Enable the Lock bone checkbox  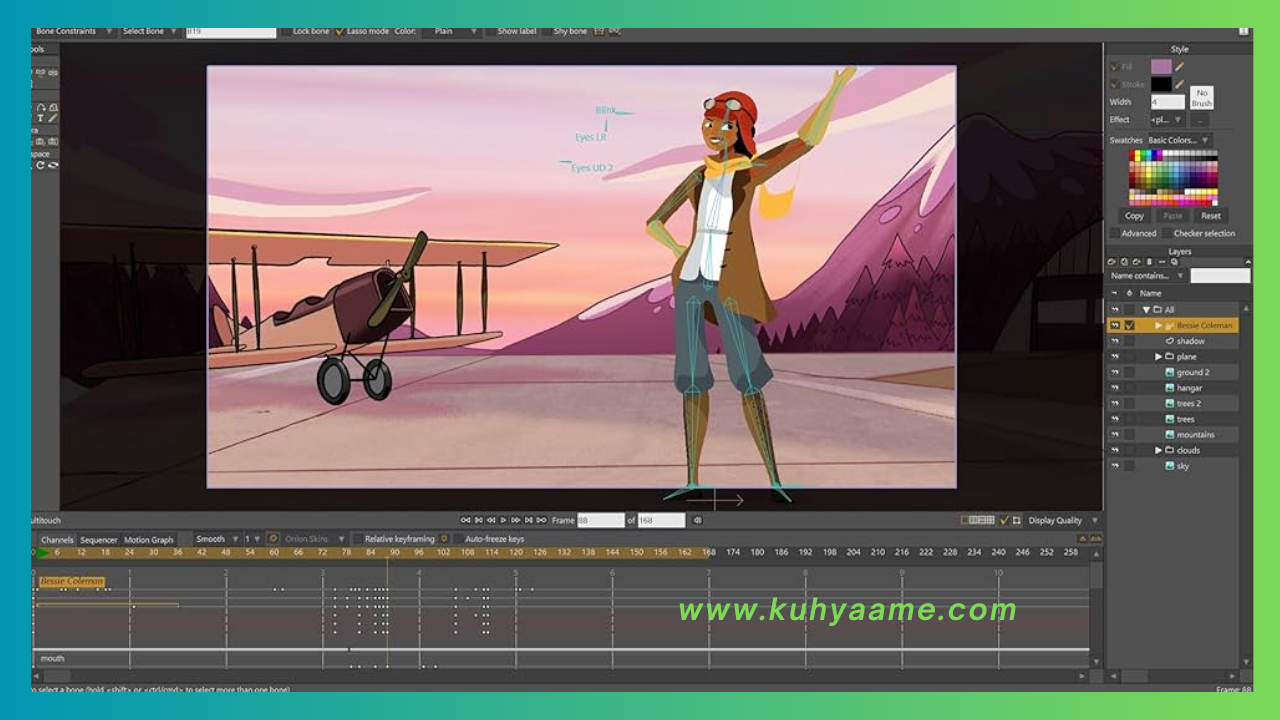(x=286, y=31)
